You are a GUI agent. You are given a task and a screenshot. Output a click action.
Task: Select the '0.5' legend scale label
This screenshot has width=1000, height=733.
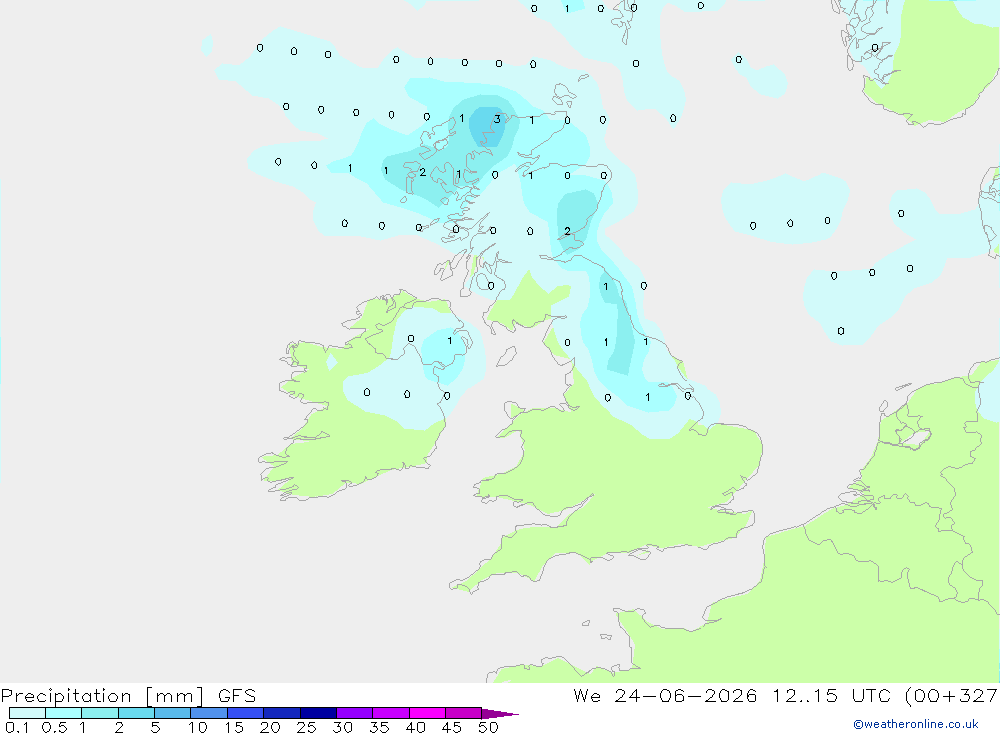tap(54, 727)
